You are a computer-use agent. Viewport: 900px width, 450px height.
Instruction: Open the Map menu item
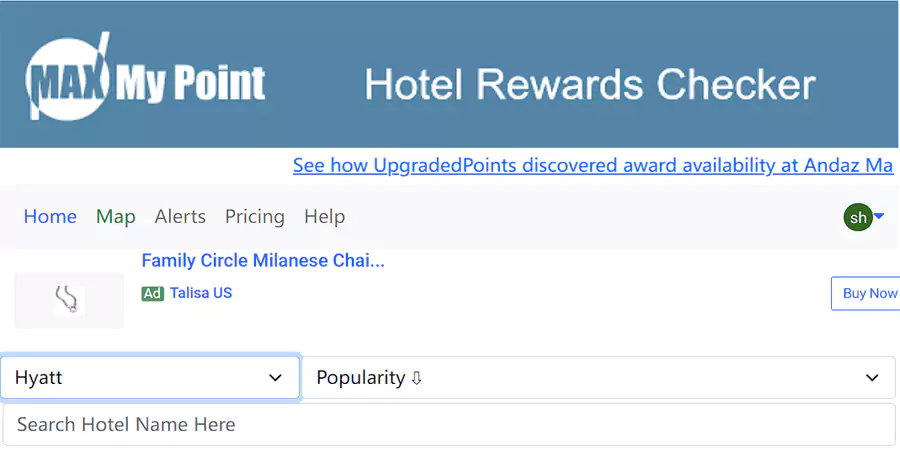[116, 217]
